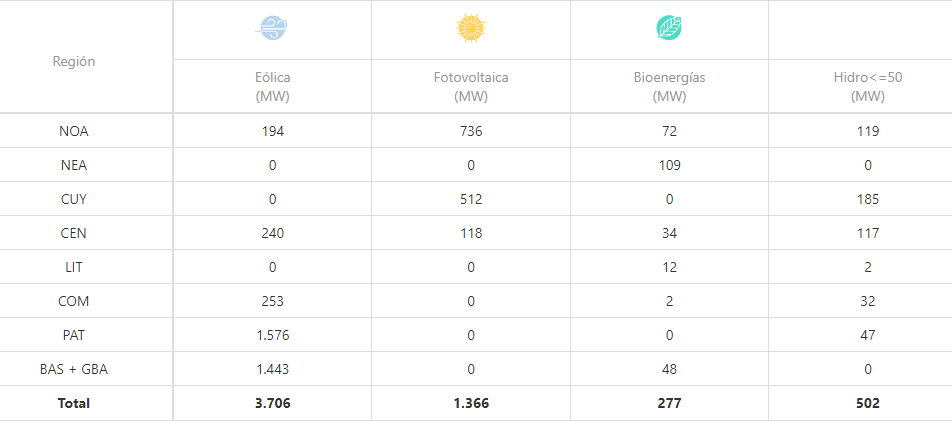Click the CUY region label
This screenshot has height=427, width=952.
[74, 199]
